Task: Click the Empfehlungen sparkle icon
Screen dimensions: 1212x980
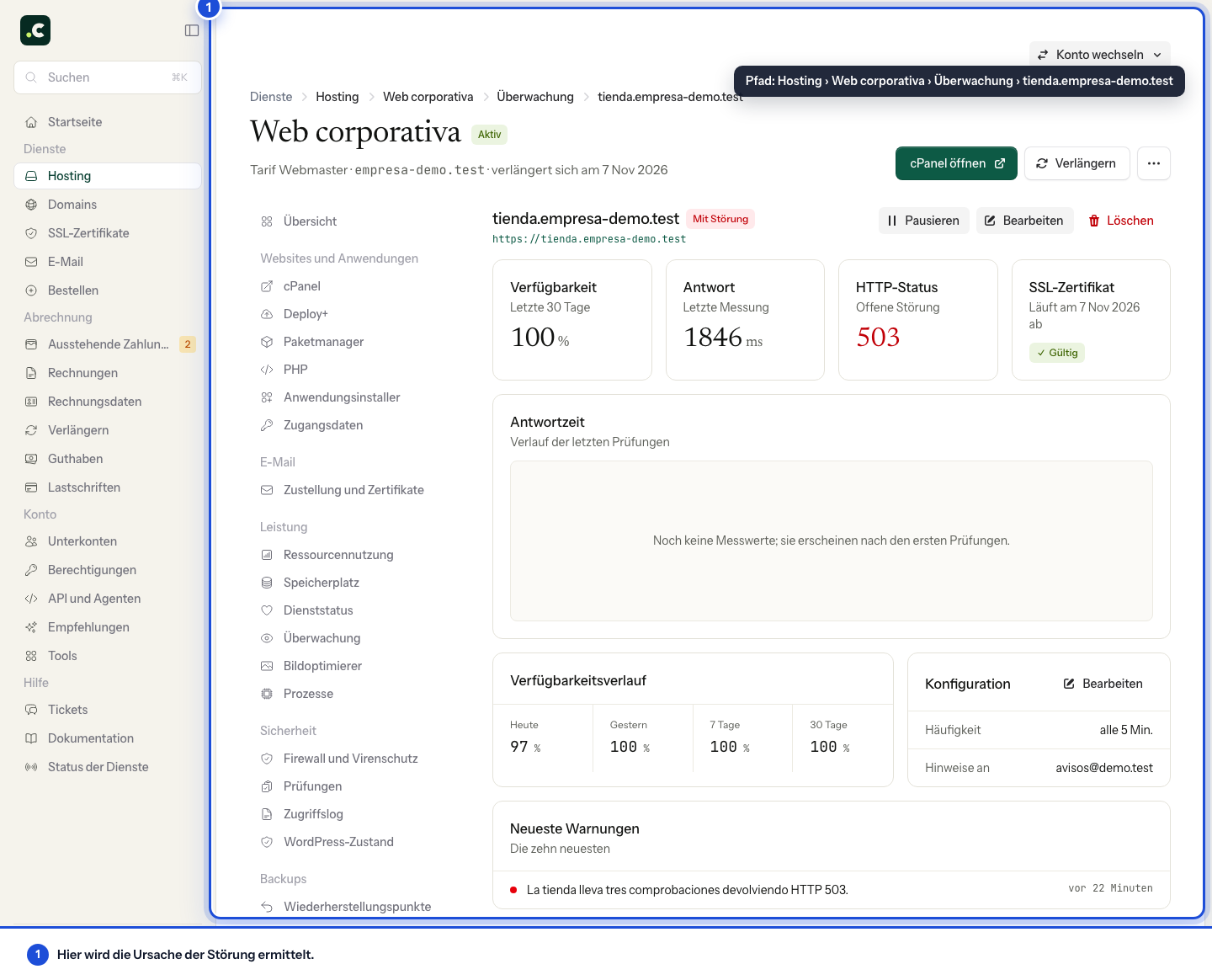Action: coord(31,627)
